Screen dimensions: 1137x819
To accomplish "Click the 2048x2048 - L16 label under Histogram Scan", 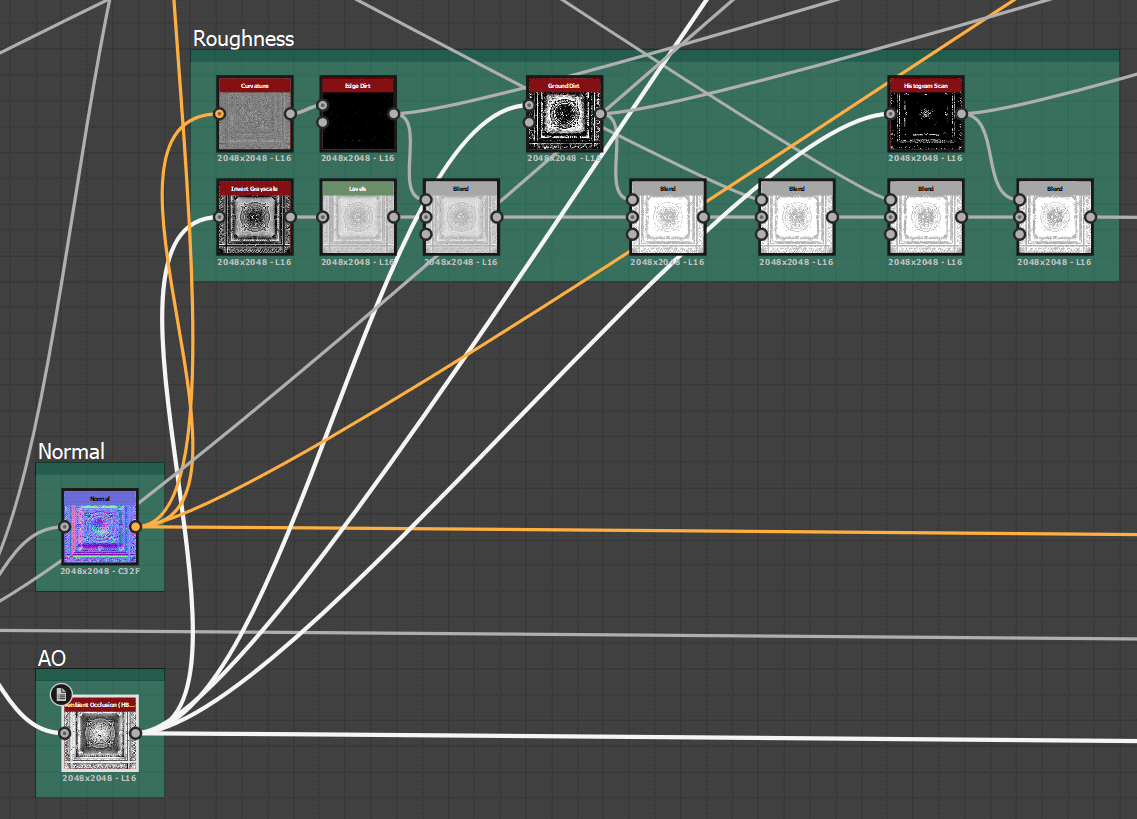I will [925, 158].
